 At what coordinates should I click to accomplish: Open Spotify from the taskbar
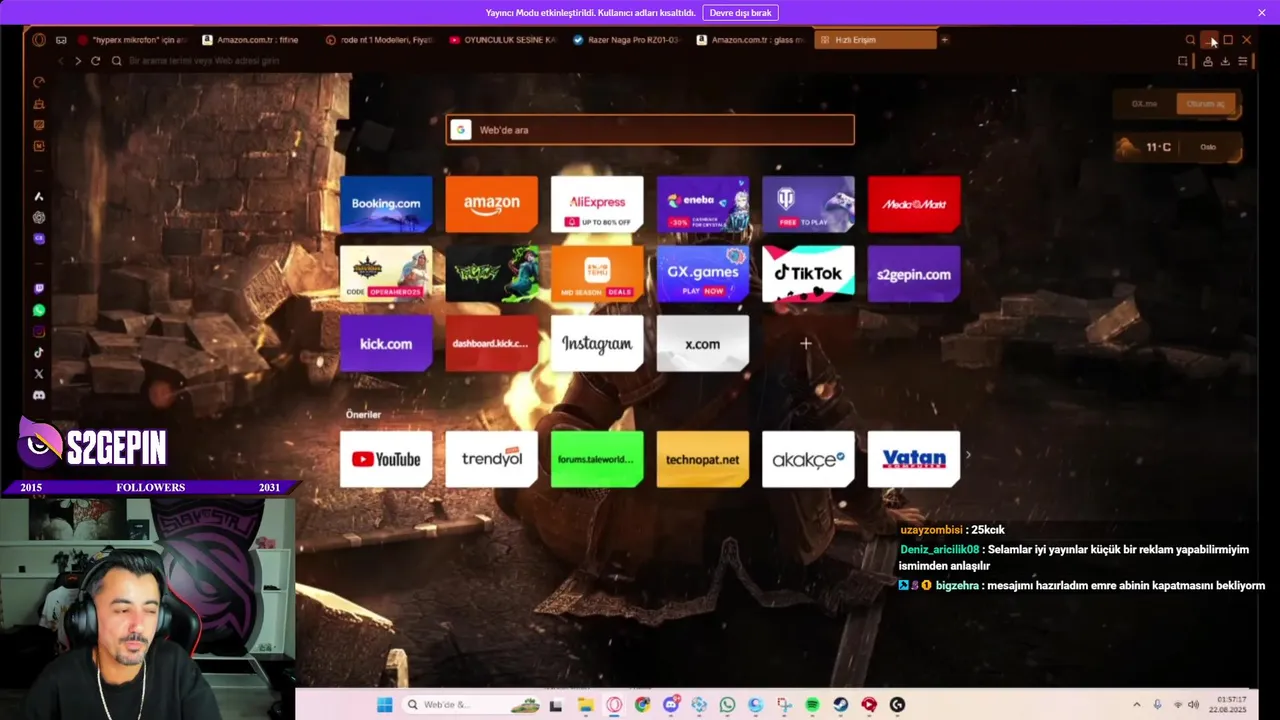coord(812,705)
